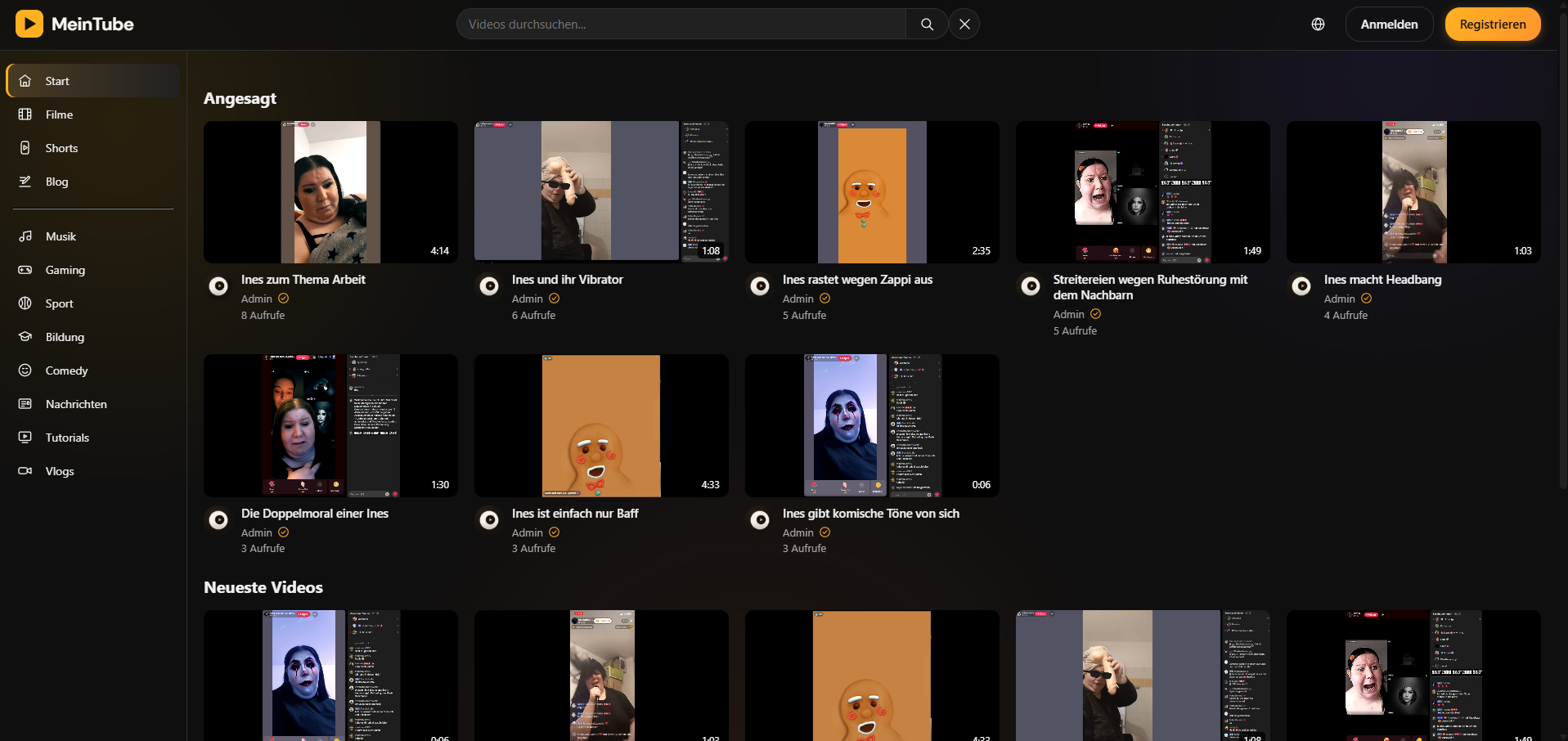Open the Start menu item
1568x741 pixels.
click(x=93, y=81)
